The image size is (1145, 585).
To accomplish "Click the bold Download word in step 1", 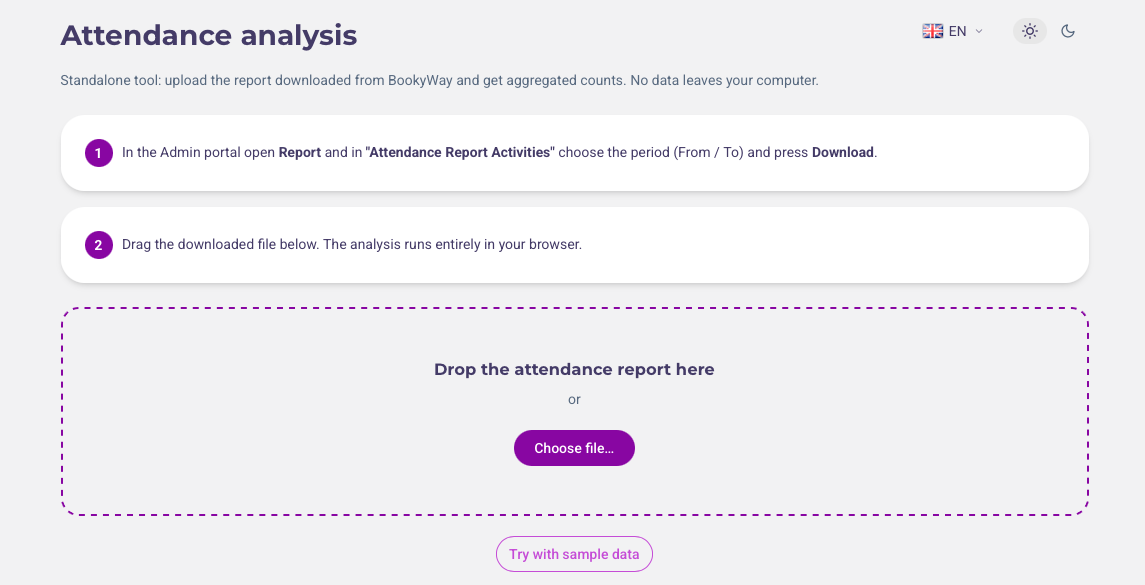I will point(843,153).
